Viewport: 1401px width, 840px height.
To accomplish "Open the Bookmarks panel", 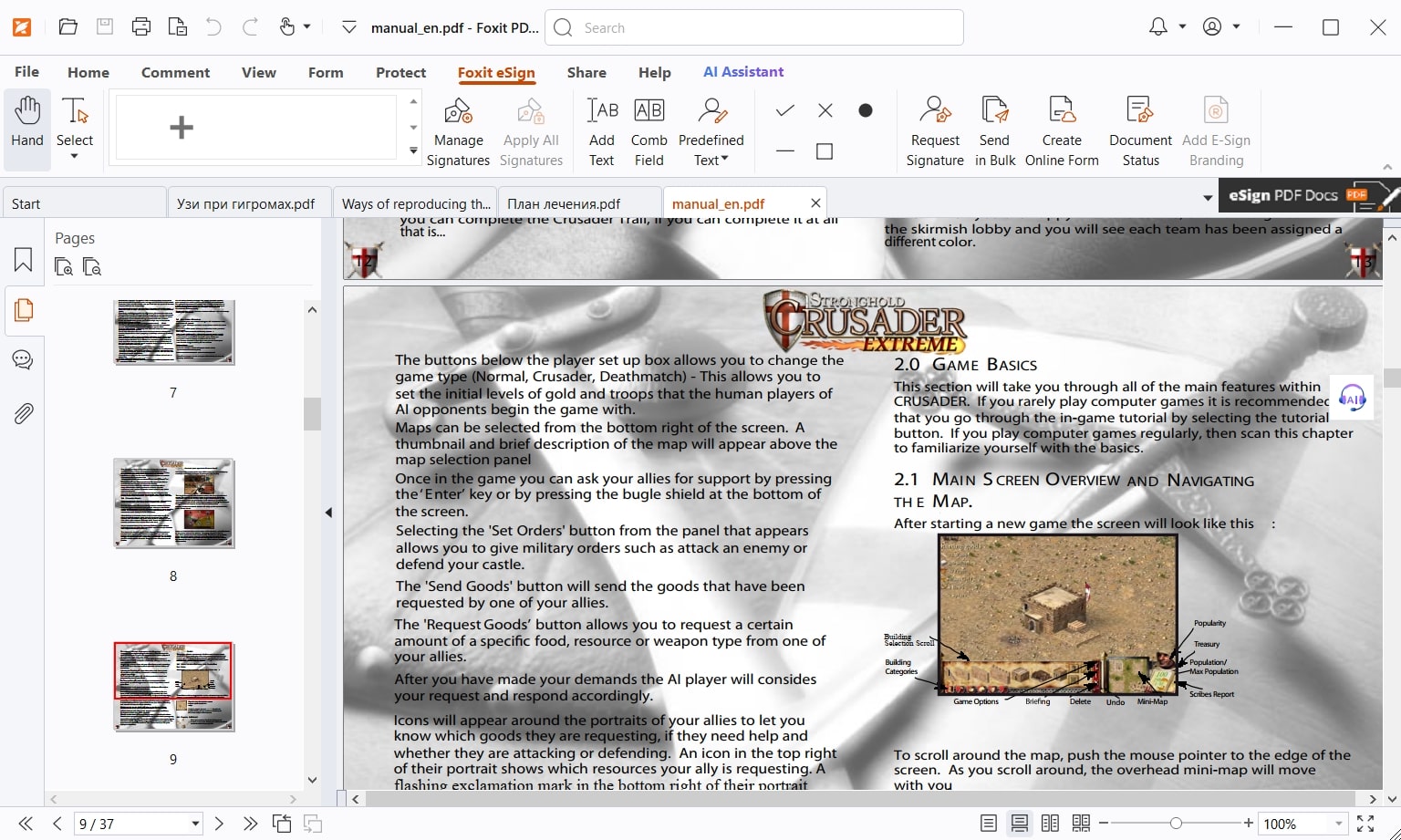I will click(24, 260).
